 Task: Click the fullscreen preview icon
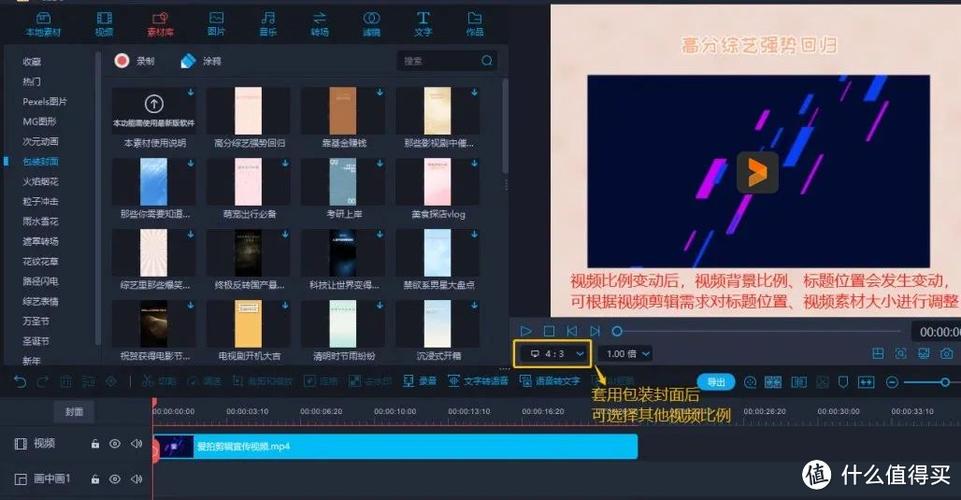[x=900, y=354]
